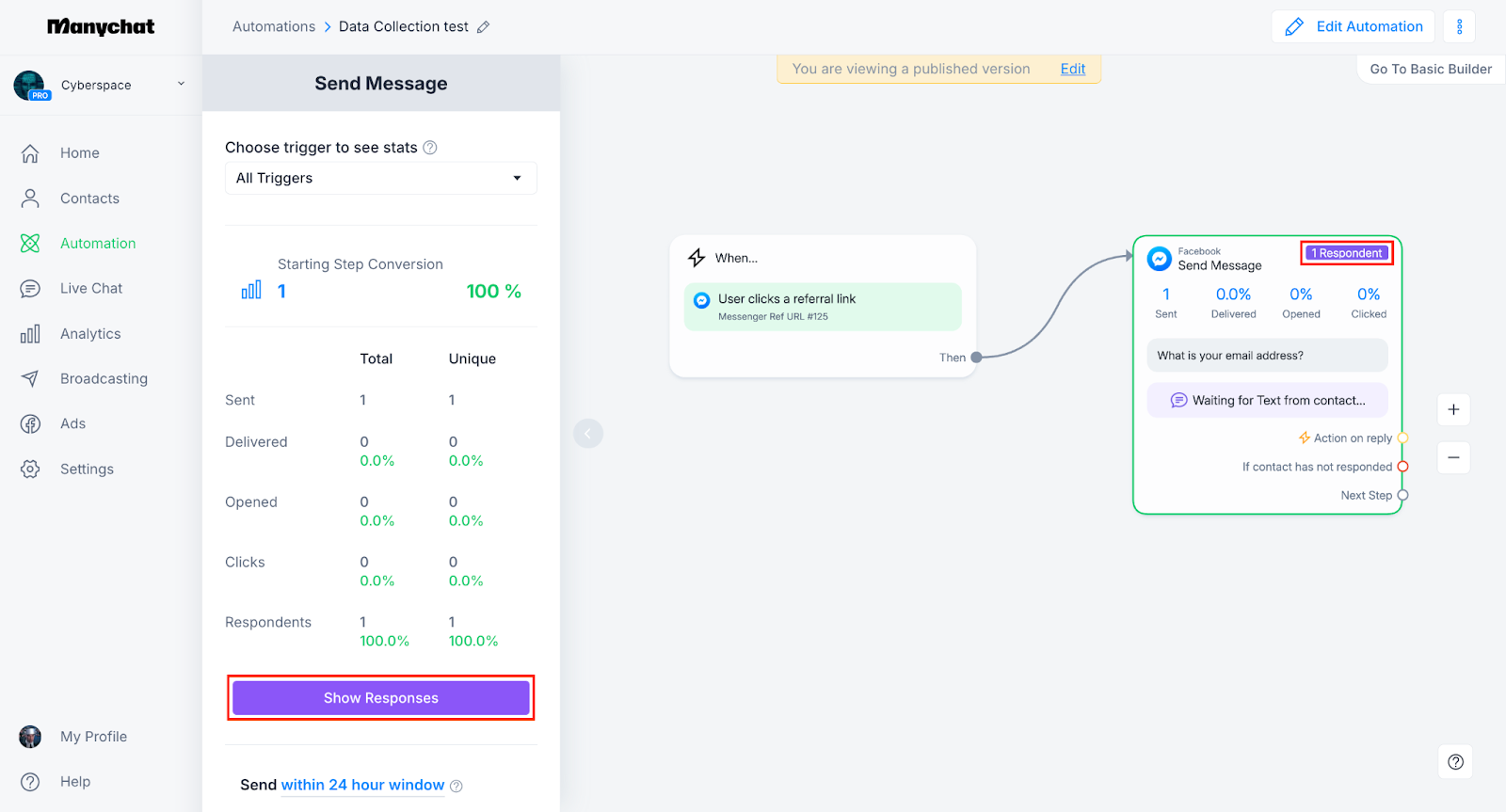
Task: Click the pencil icon to rename automation
Action: [x=483, y=27]
